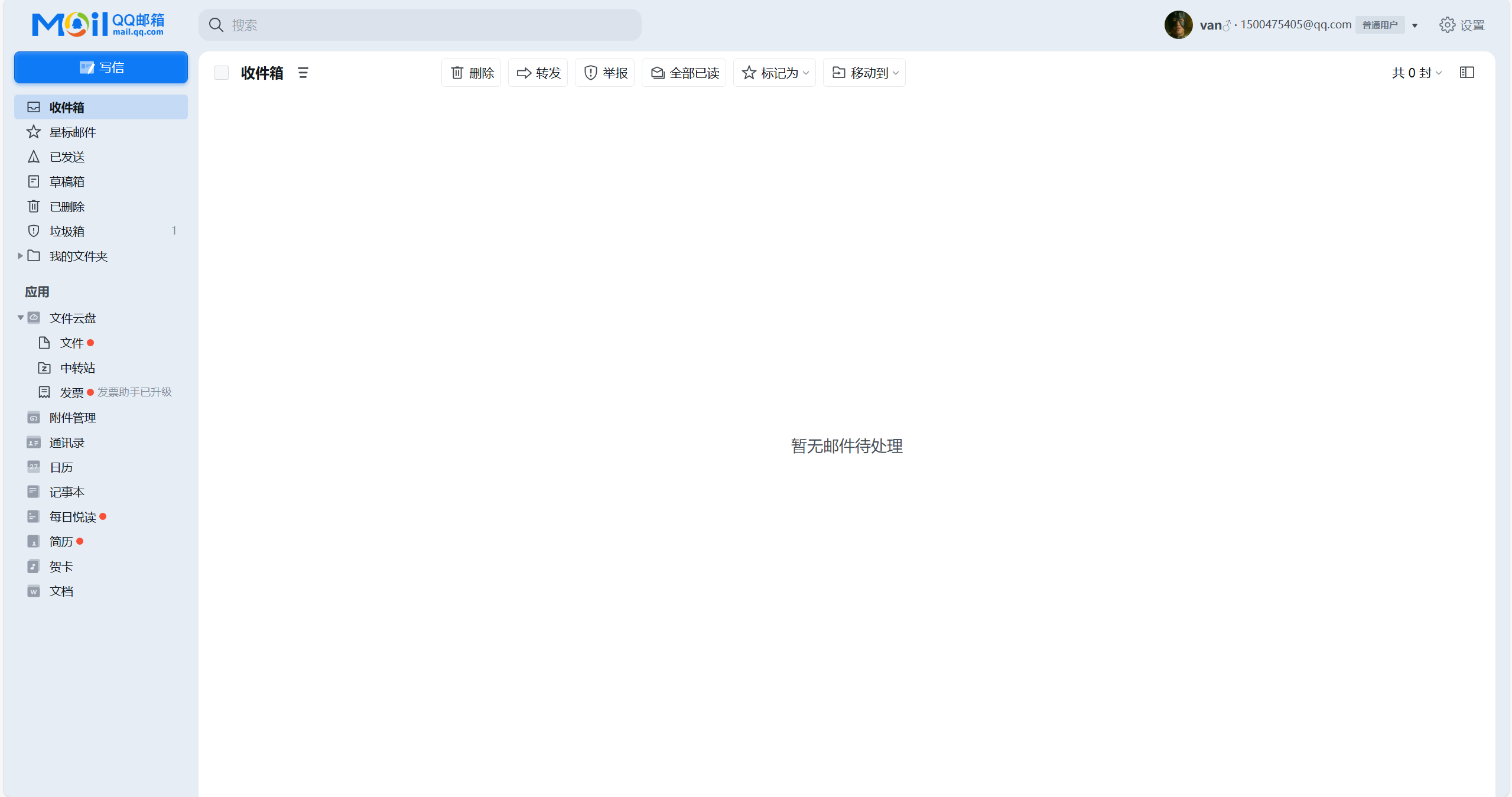Click the 举报 report shield button

tap(605, 73)
